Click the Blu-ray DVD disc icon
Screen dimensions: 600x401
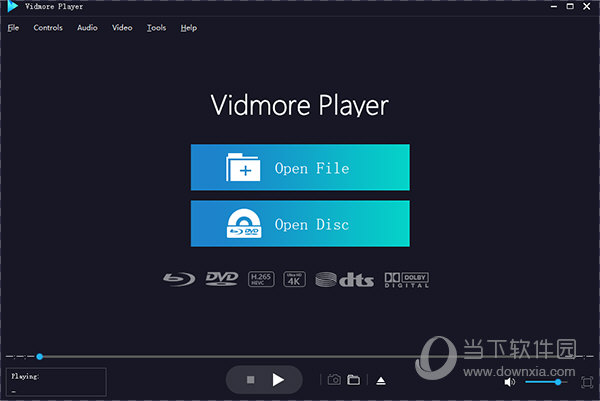click(244, 223)
